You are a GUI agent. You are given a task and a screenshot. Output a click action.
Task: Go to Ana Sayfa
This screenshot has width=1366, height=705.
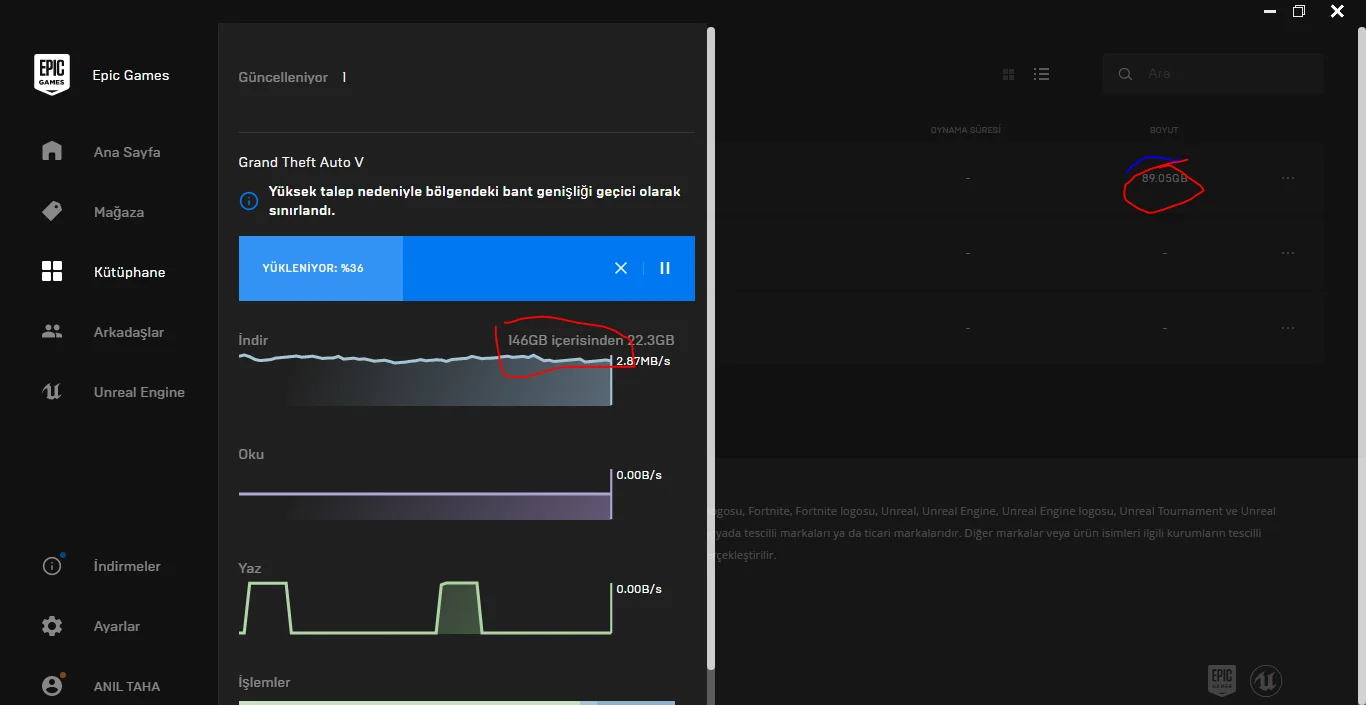pos(127,152)
